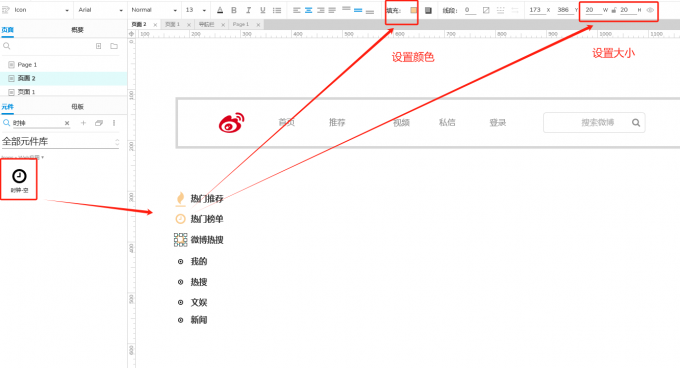Select the 时钟-空 clock widget thumbnail
Image resolution: width=680 pixels, height=368 pixels.
tap(19, 180)
